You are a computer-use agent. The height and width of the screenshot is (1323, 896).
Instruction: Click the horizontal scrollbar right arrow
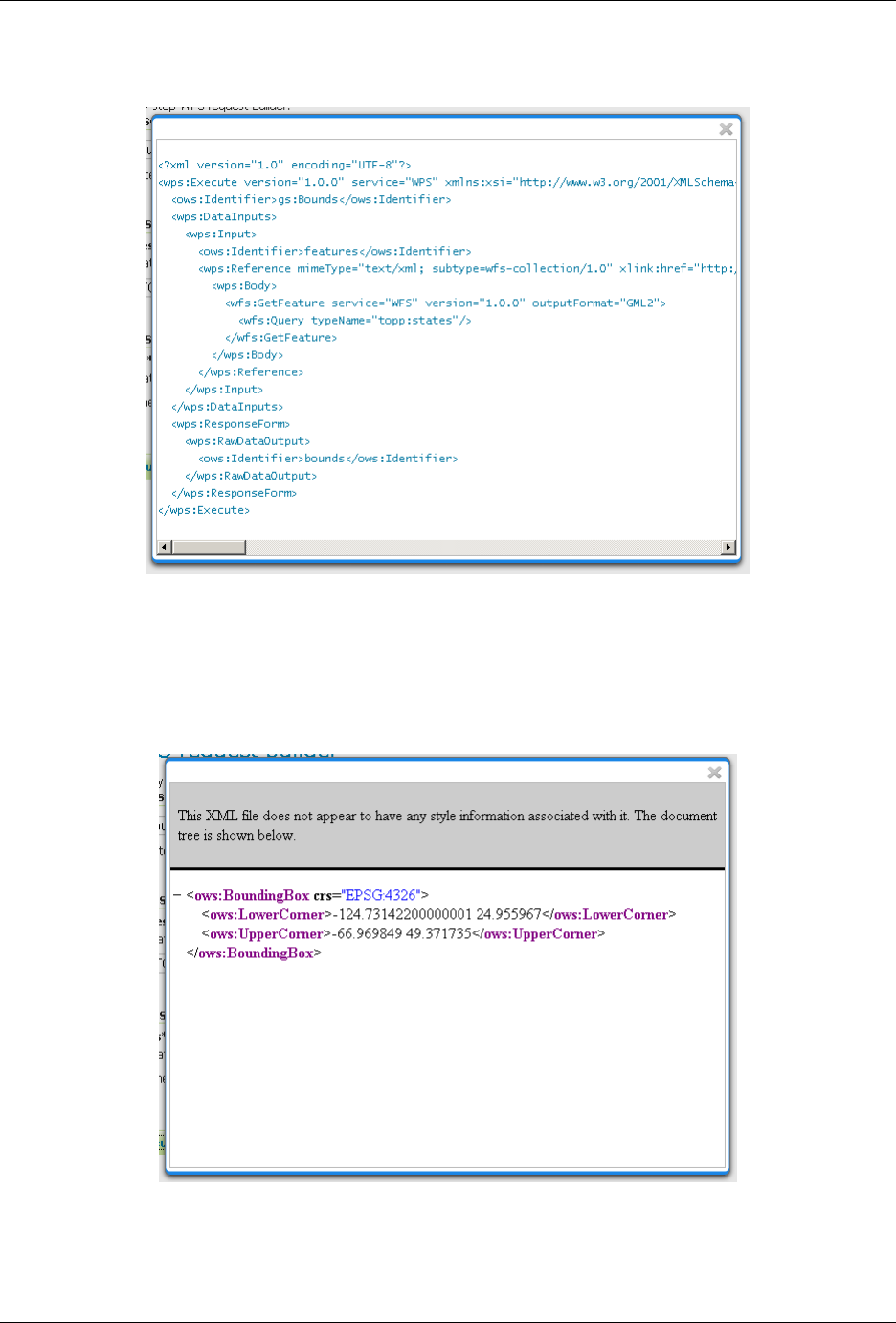pos(729,547)
